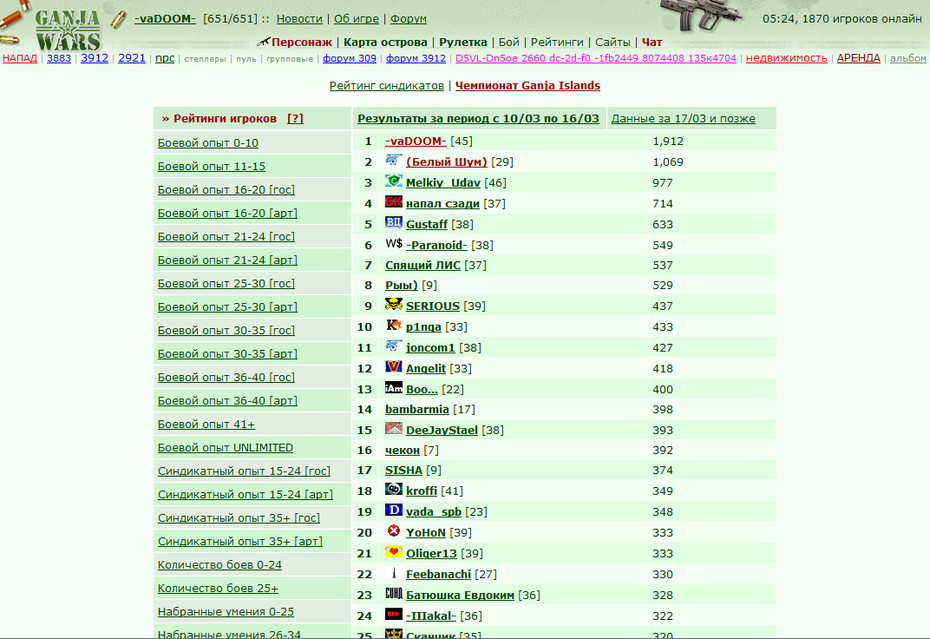This screenshot has height=639, width=930.
Task: Open Чемпионат Ganja Islands link
Action: (527, 85)
